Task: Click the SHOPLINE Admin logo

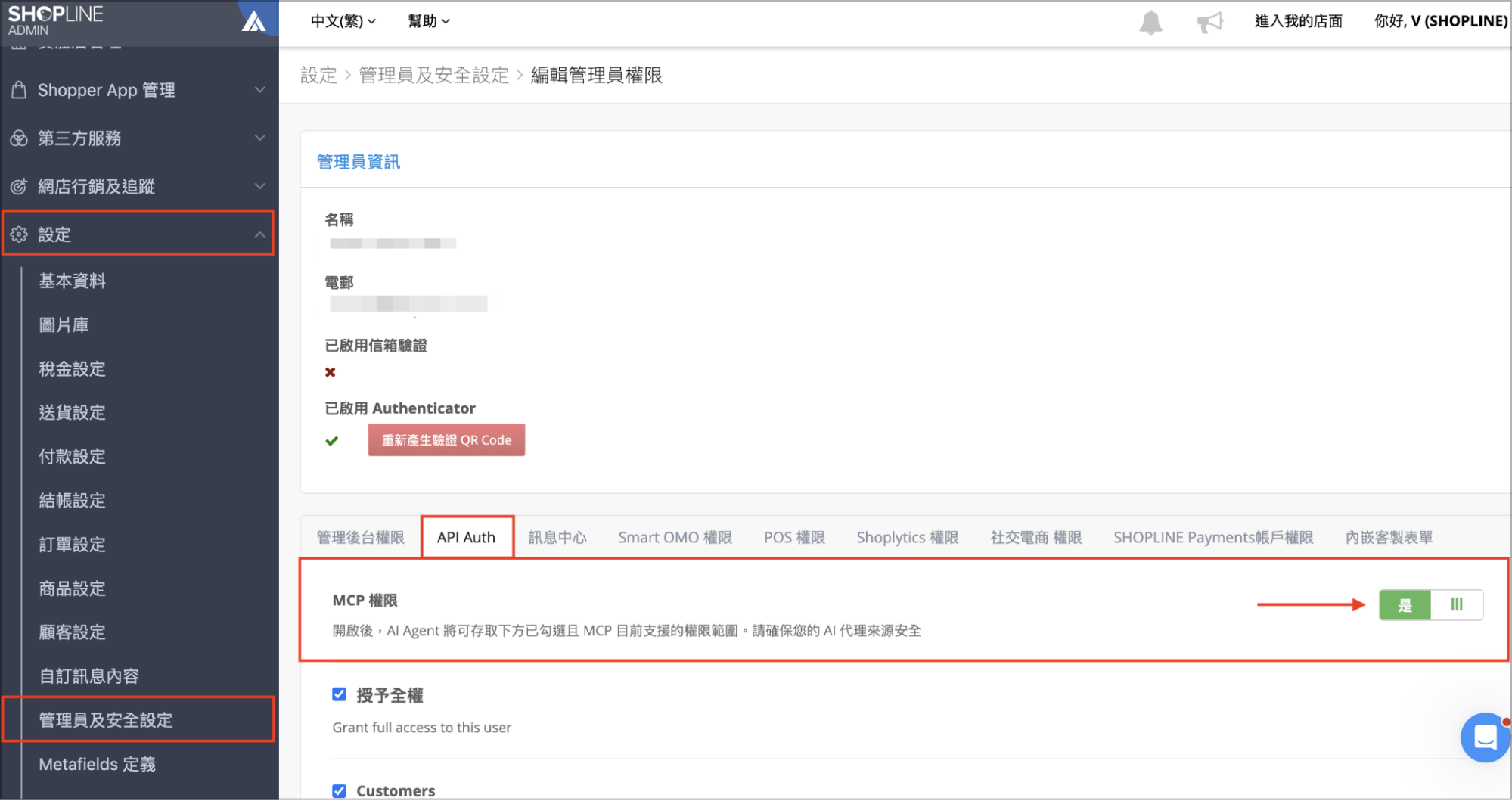Action: pos(55,20)
